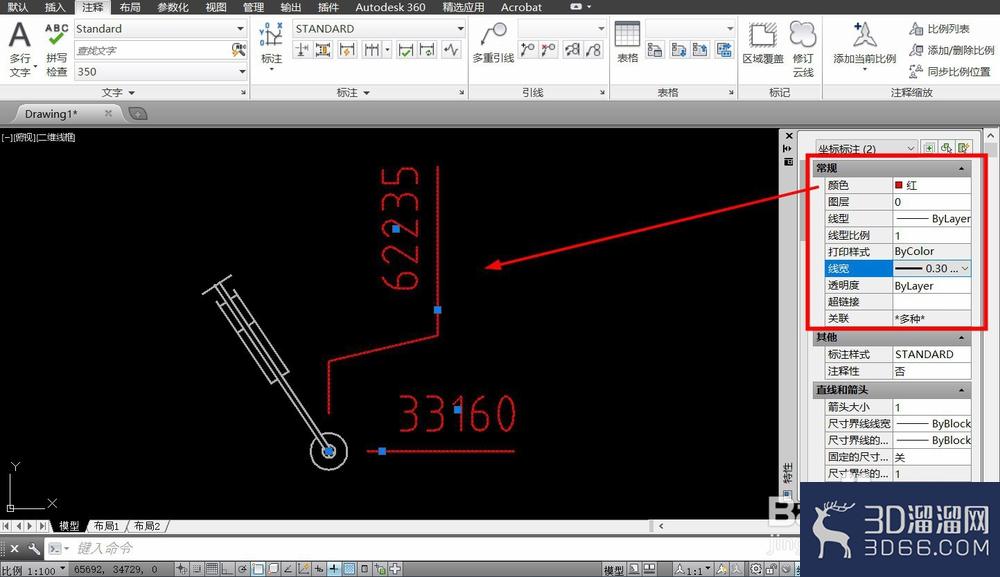The height and width of the screenshot is (577, 1000).
Task: Switch to the 布局1 layout tab
Action: [107, 526]
